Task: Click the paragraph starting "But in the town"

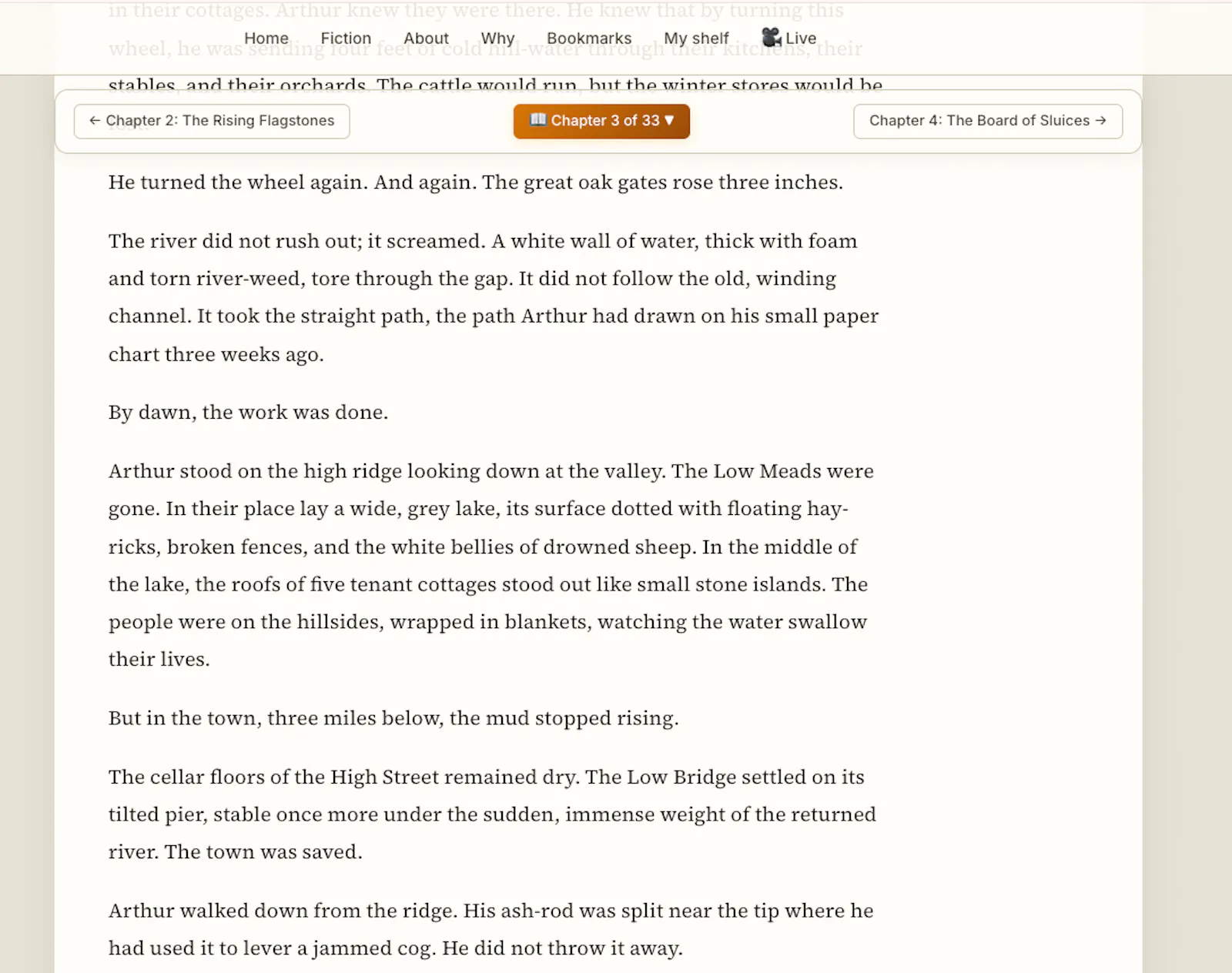Action: (393, 718)
